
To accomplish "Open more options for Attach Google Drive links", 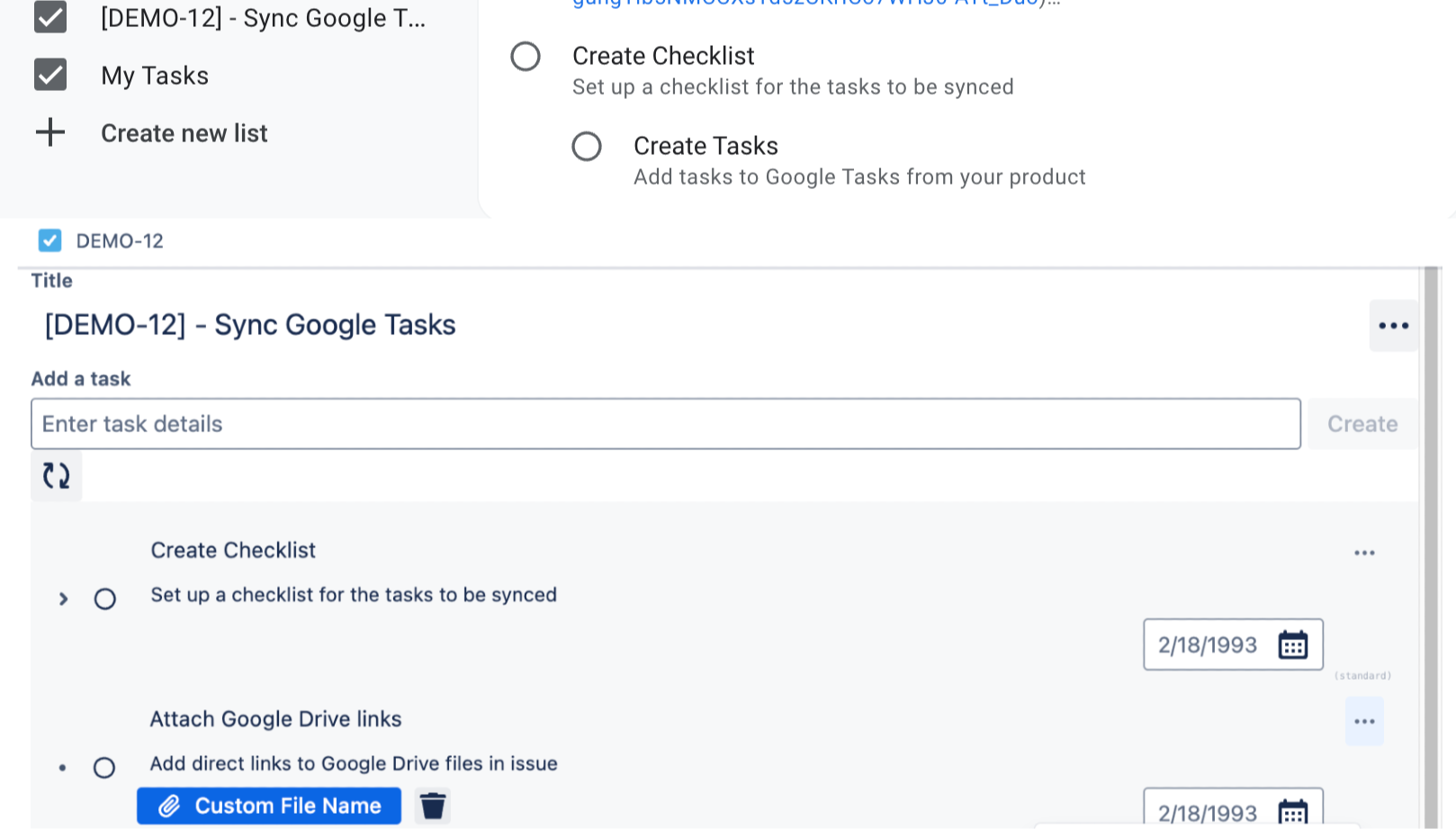I will 1364,721.
